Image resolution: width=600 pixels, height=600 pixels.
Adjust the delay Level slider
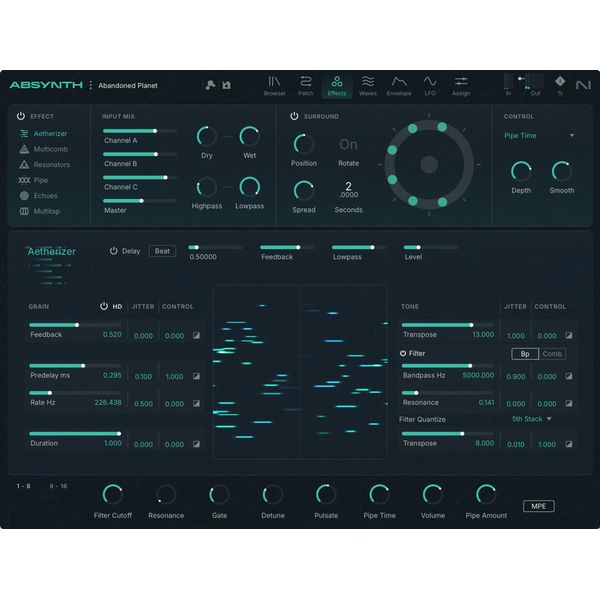pos(431,248)
